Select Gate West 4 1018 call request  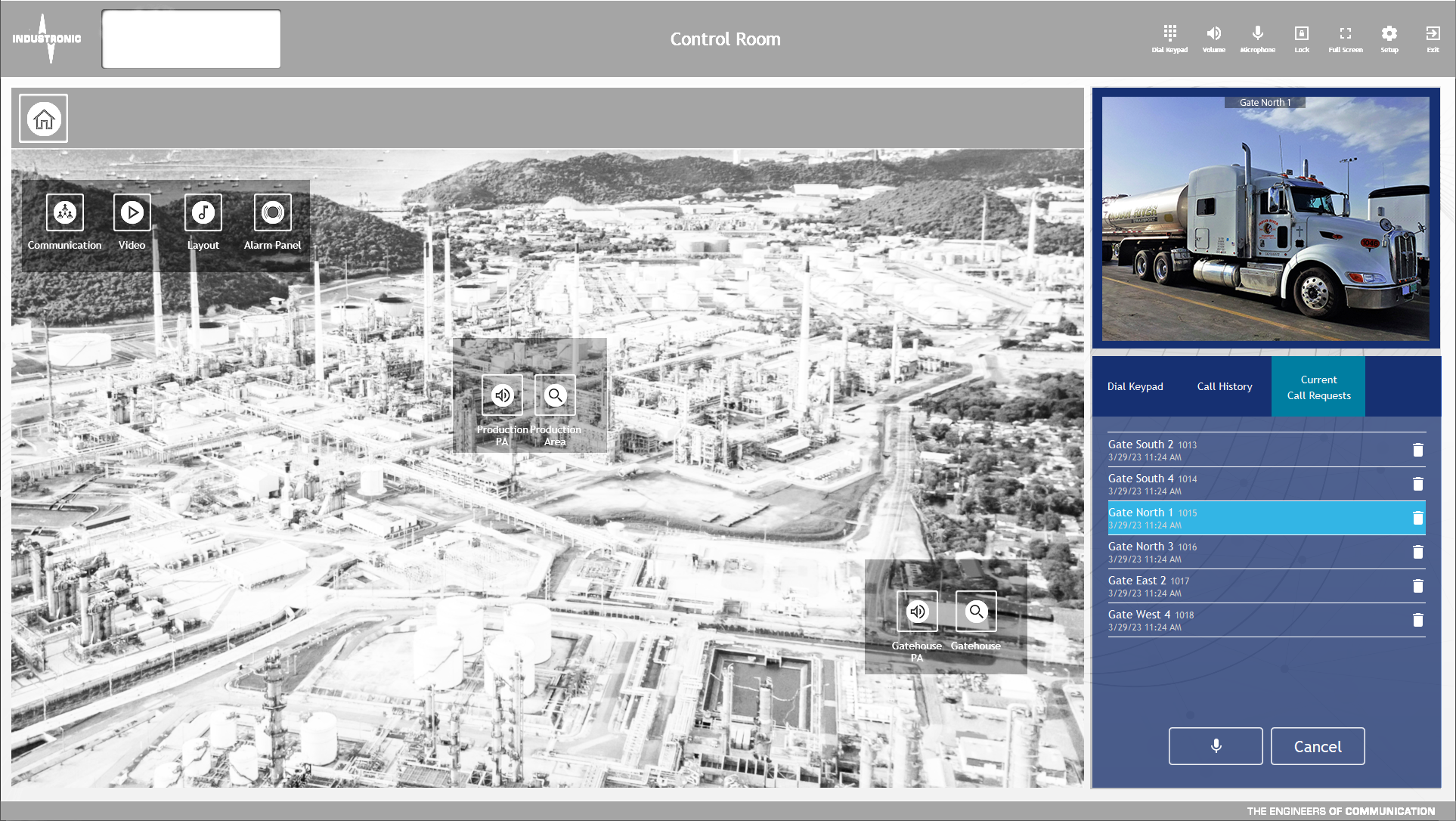tap(1266, 620)
